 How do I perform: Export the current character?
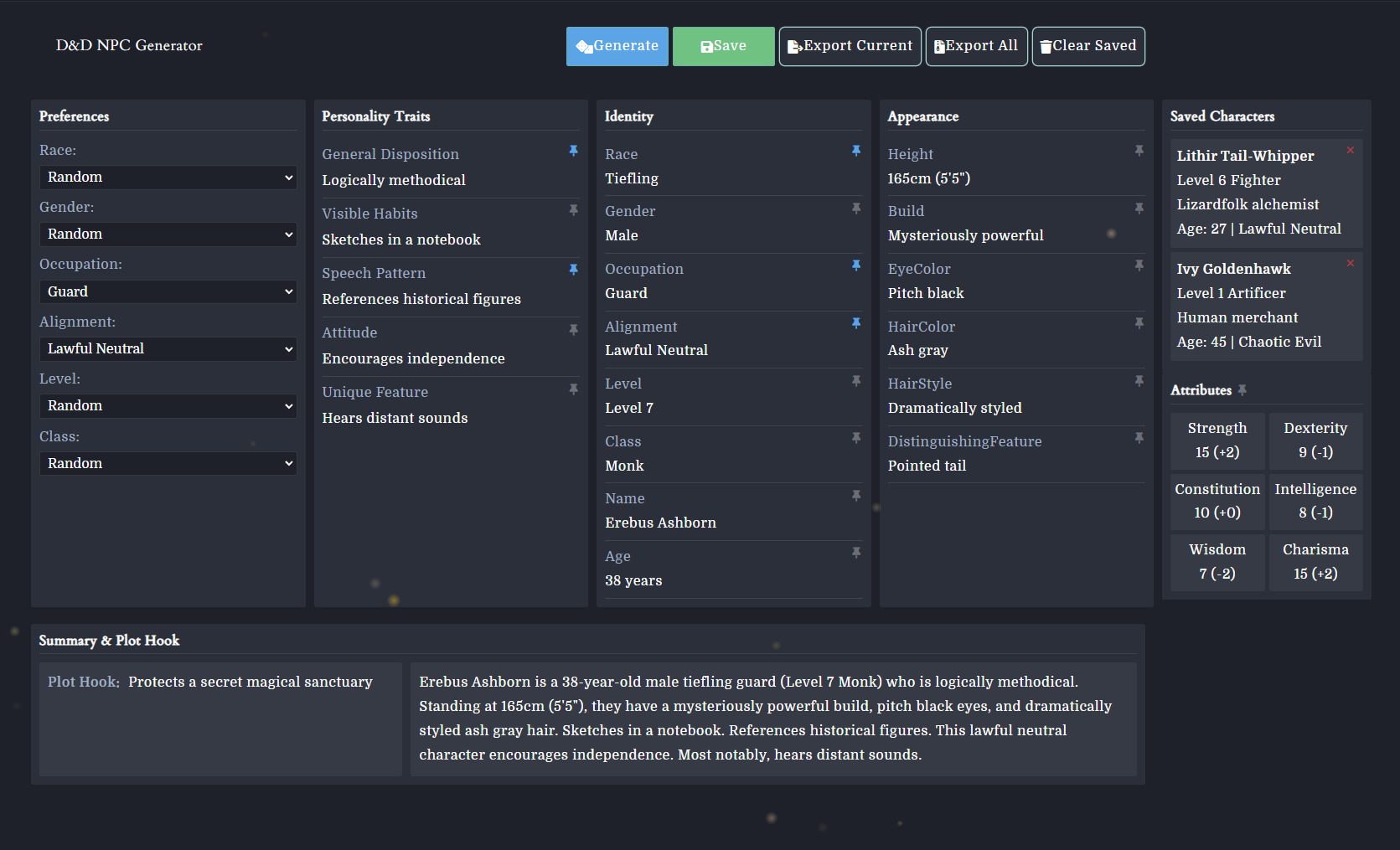pos(850,46)
